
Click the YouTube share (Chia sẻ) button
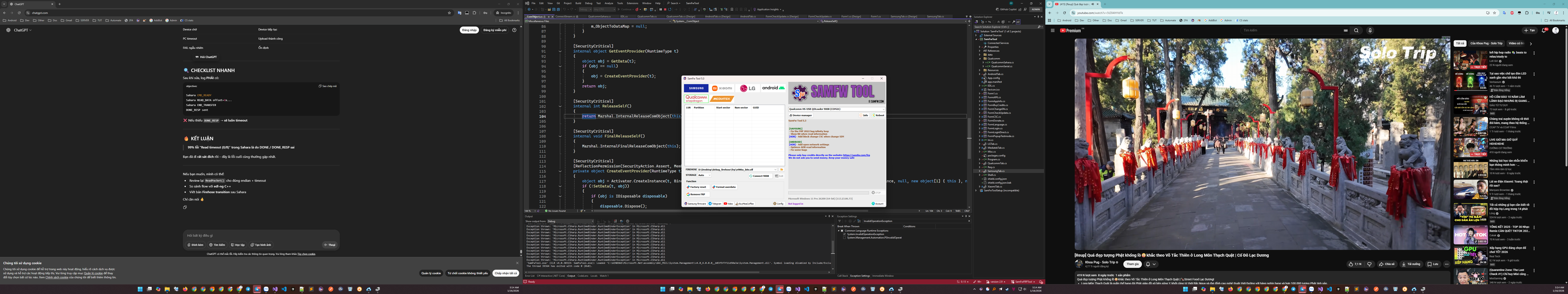[1387, 264]
